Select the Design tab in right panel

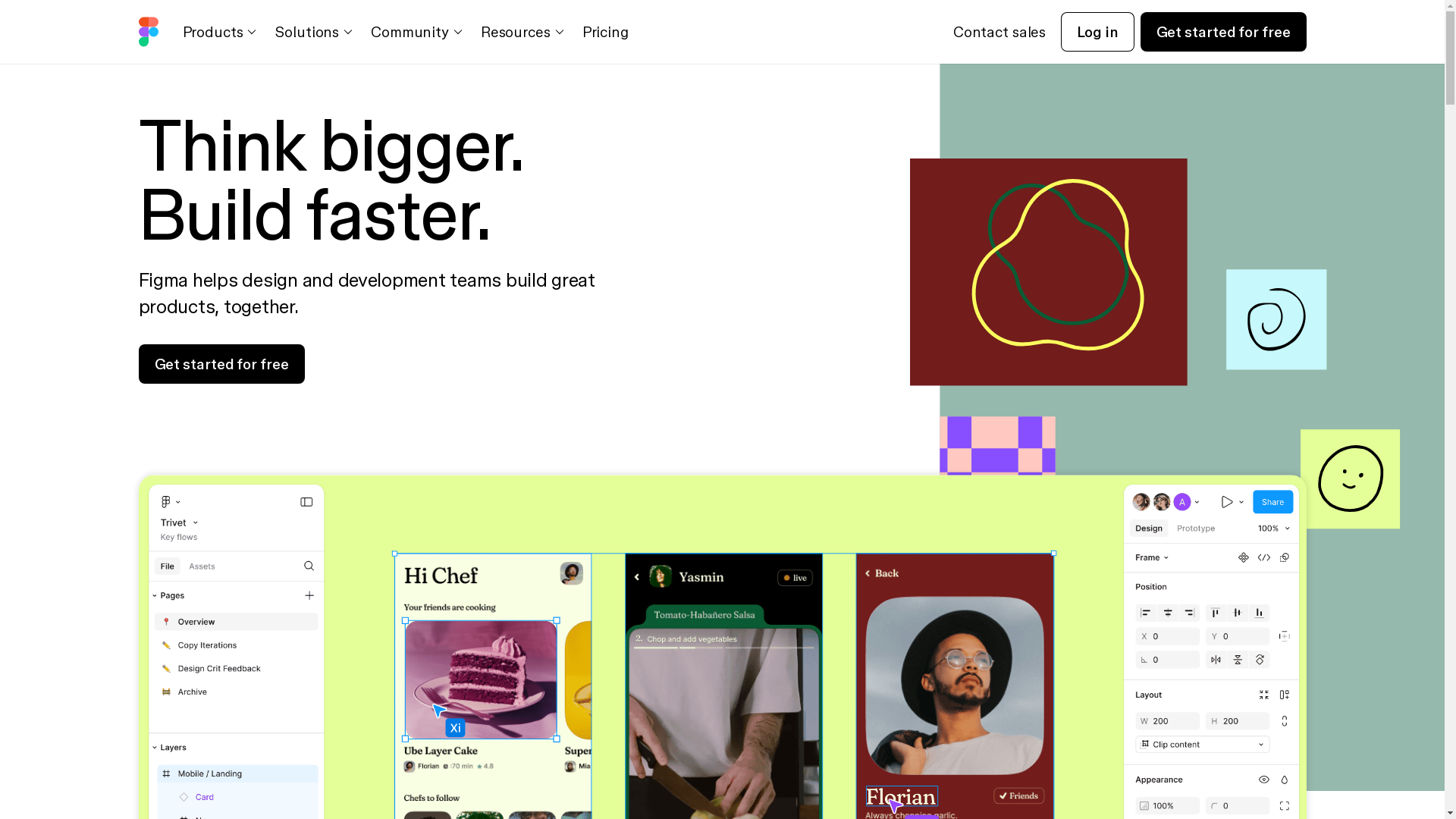click(x=1148, y=528)
